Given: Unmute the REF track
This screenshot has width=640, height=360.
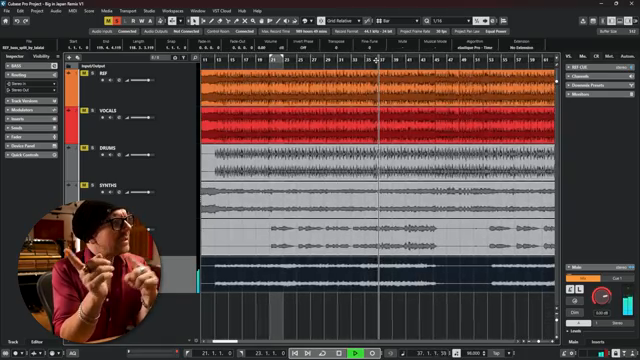Looking at the screenshot, I should [x=84, y=73].
